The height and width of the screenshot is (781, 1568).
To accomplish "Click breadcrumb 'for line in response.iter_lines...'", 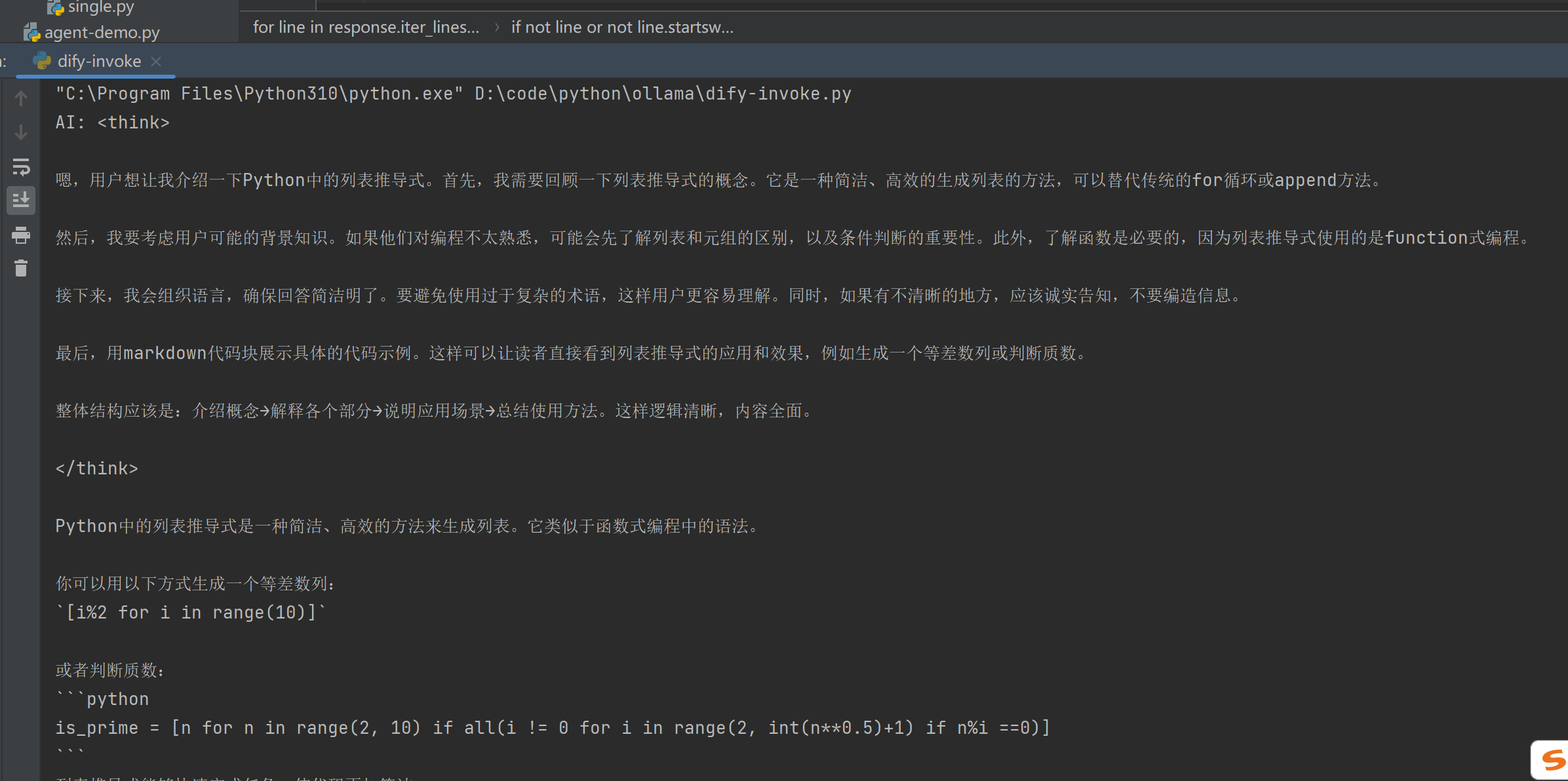I will [366, 27].
